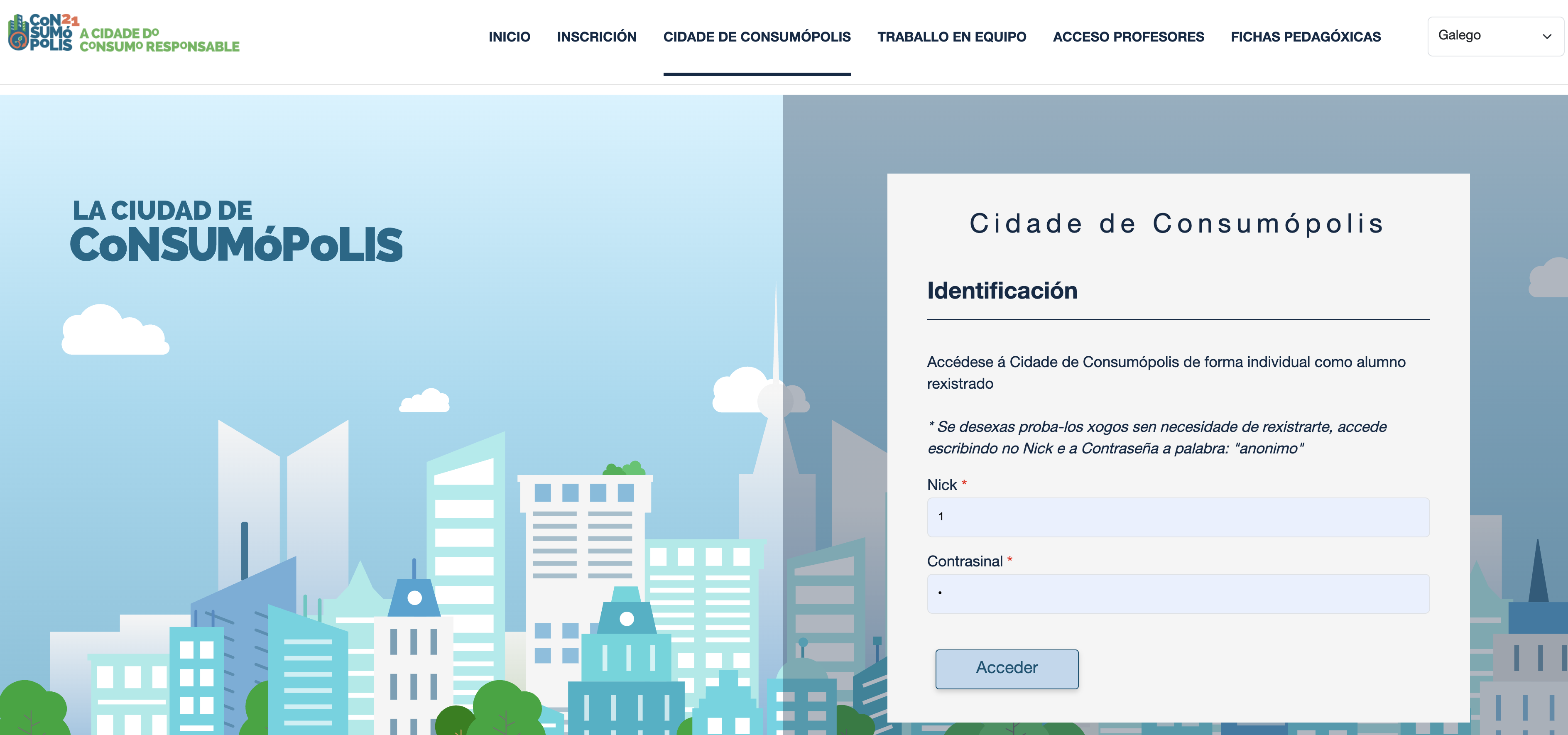The height and width of the screenshot is (735, 1568).
Task: Click the underline beneath CIDADE DE CONSUMÓPOLIS tab
Action: click(x=757, y=74)
